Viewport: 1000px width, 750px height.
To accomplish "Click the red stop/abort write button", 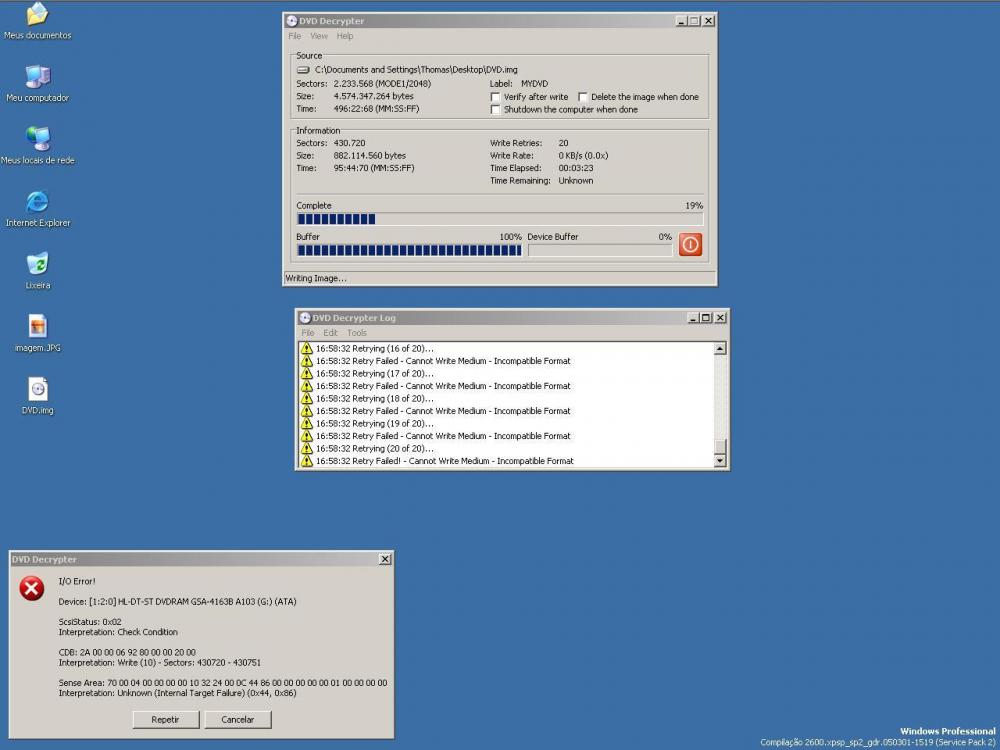I will click(690, 244).
